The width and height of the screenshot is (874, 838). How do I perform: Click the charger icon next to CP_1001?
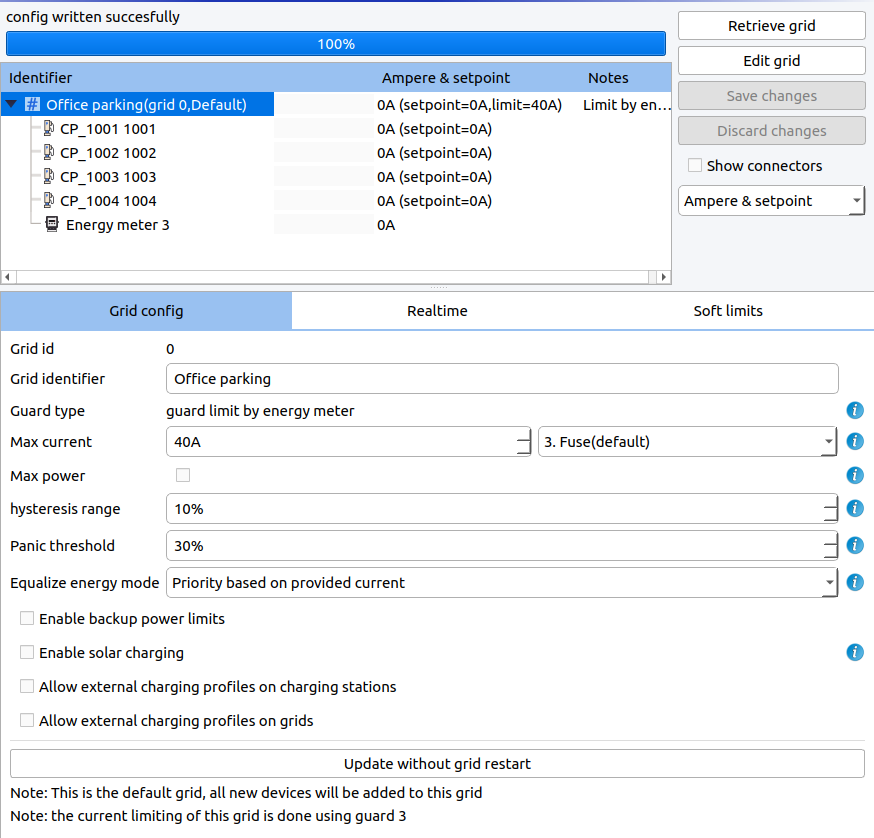pos(48,128)
